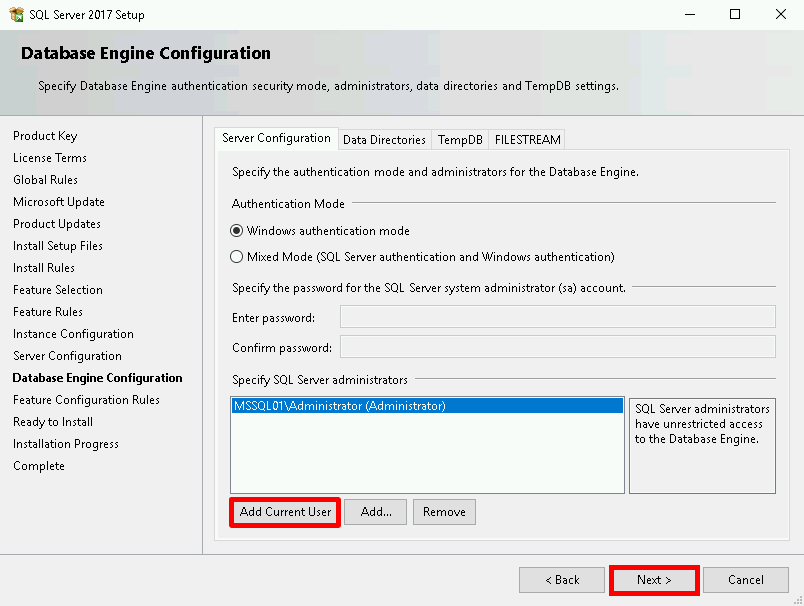Viewport: 804px width, 606px height.
Task: Click the Confirm password field
Action: click(557, 347)
